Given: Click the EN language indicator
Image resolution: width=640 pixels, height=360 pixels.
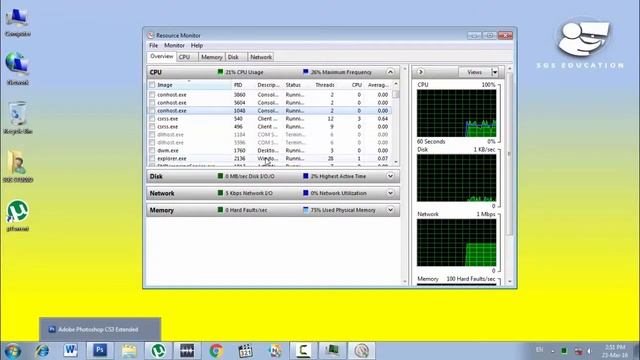Looking at the screenshot, I should pos(540,350).
